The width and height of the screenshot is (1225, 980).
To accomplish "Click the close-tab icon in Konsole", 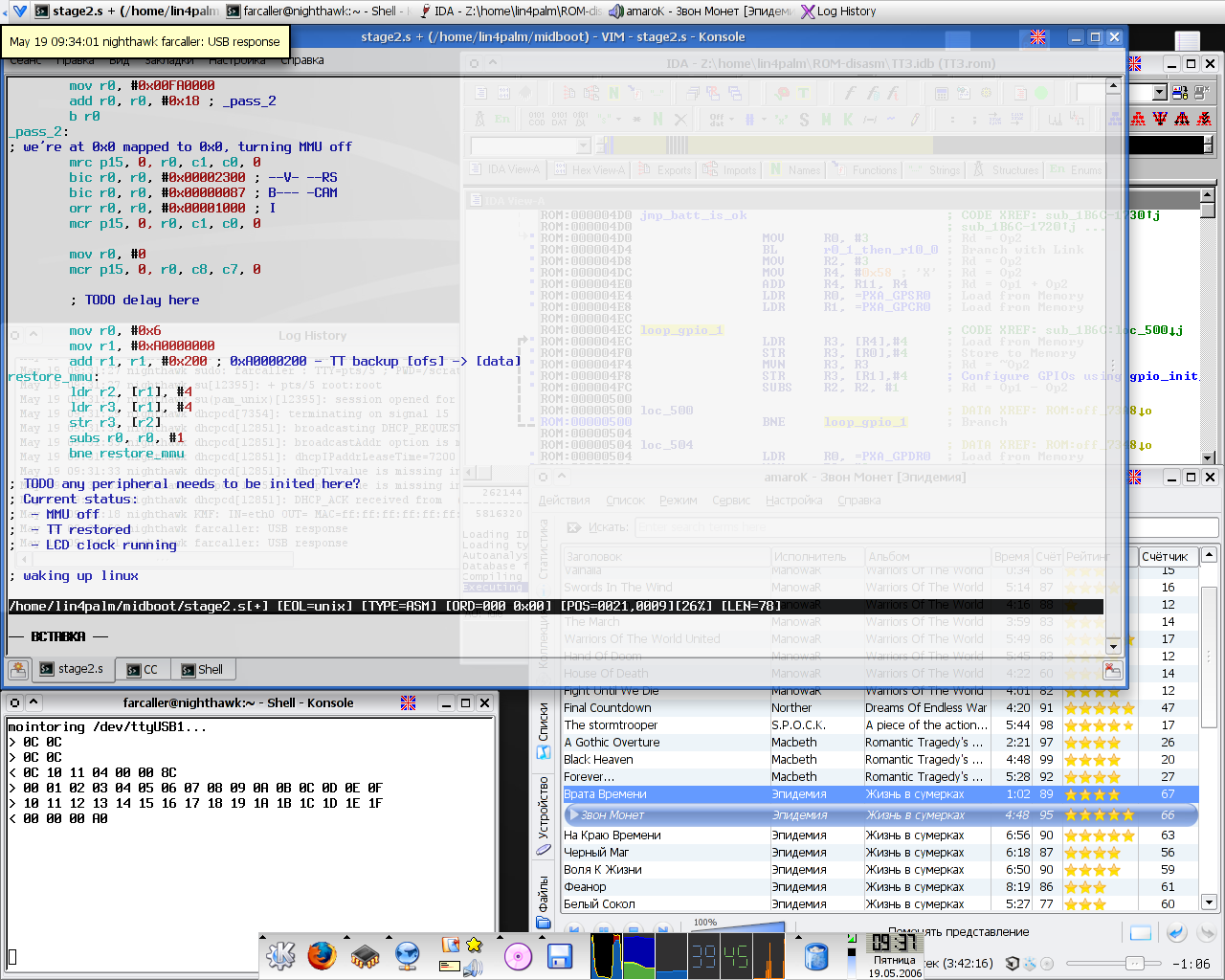I will coord(1112,669).
